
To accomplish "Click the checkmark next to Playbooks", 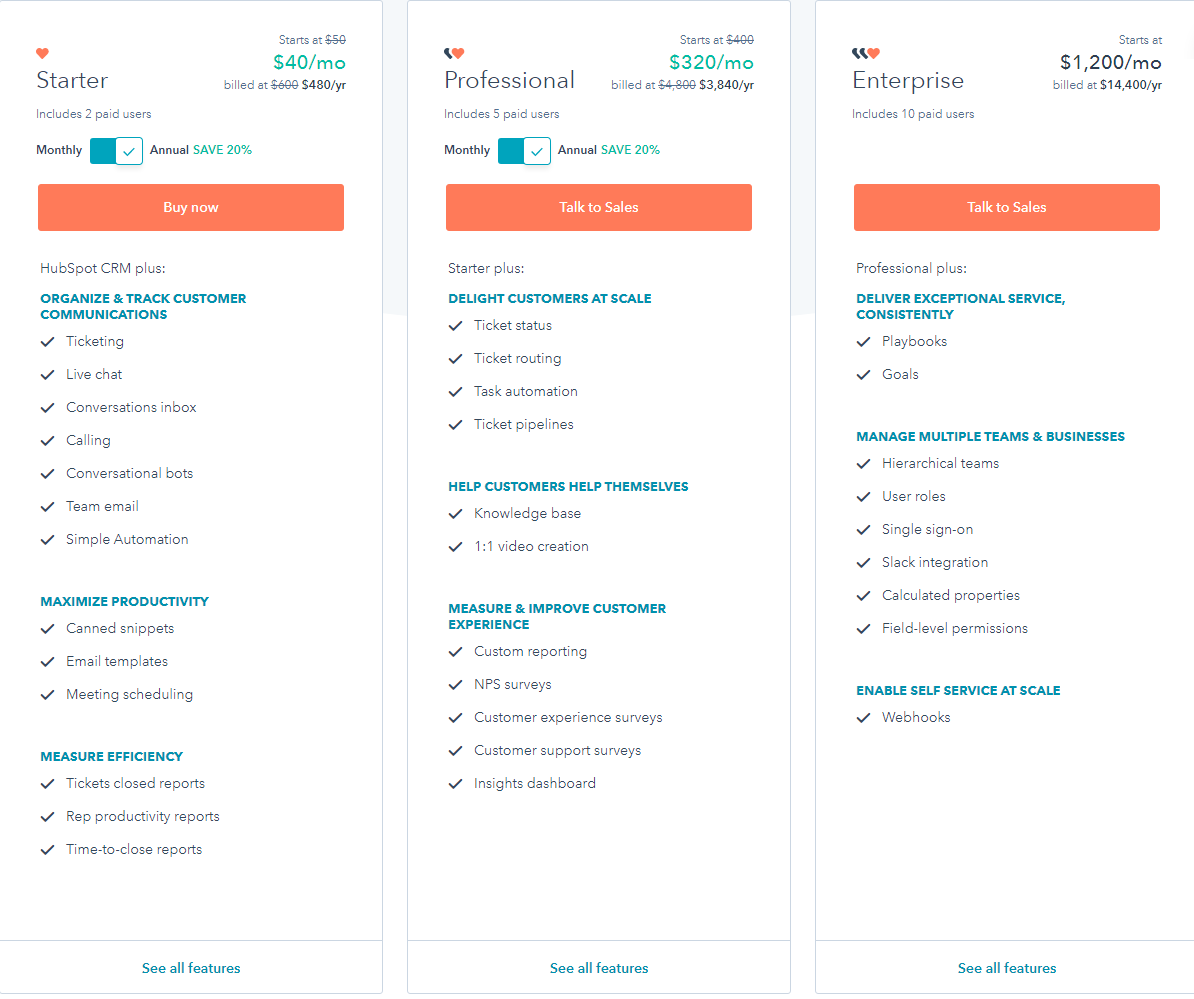I will (x=863, y=341).
